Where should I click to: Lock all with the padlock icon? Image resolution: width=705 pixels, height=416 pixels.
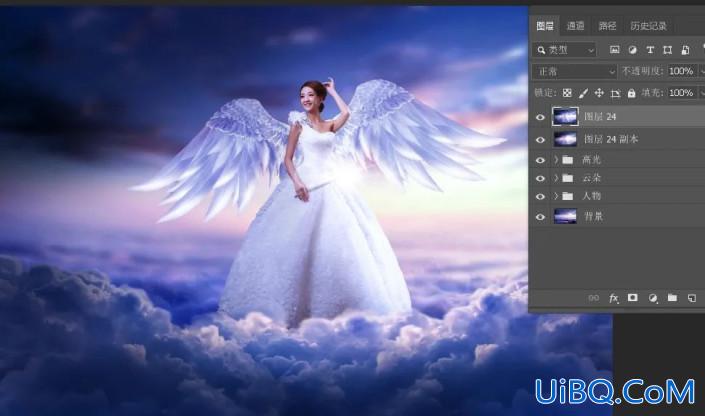[x=631, y=93]
